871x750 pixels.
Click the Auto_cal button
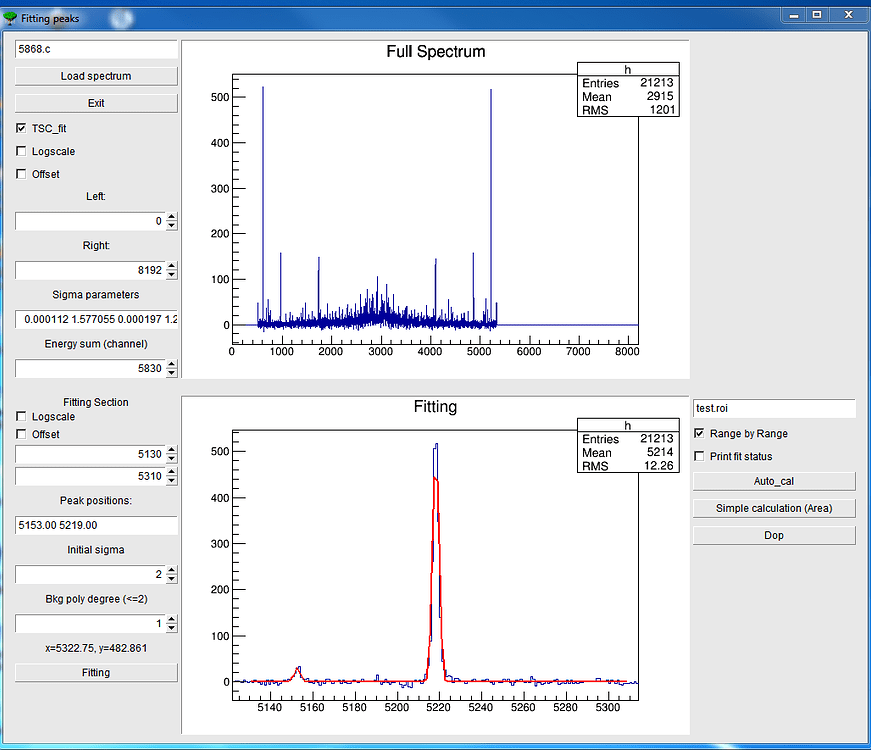coord(774,482)
